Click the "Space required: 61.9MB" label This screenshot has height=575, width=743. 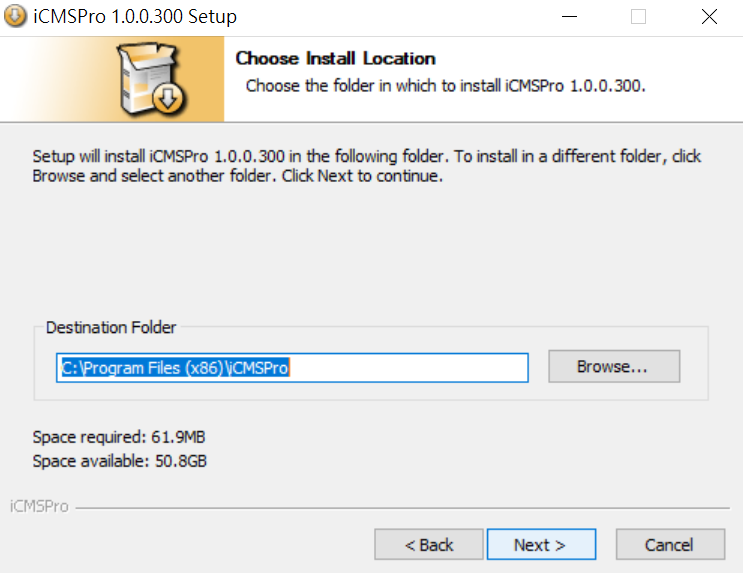(118, 437)
